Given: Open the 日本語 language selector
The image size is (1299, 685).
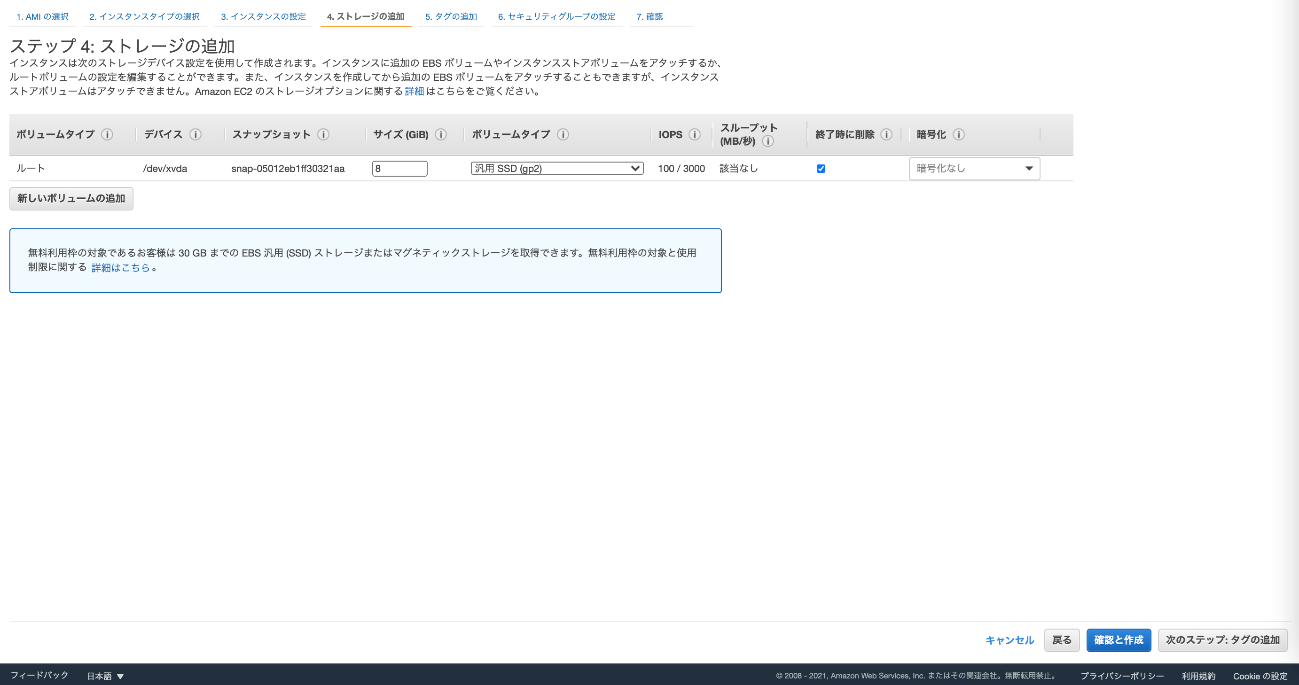Looking at the screenshot, I should click(105, 676).
